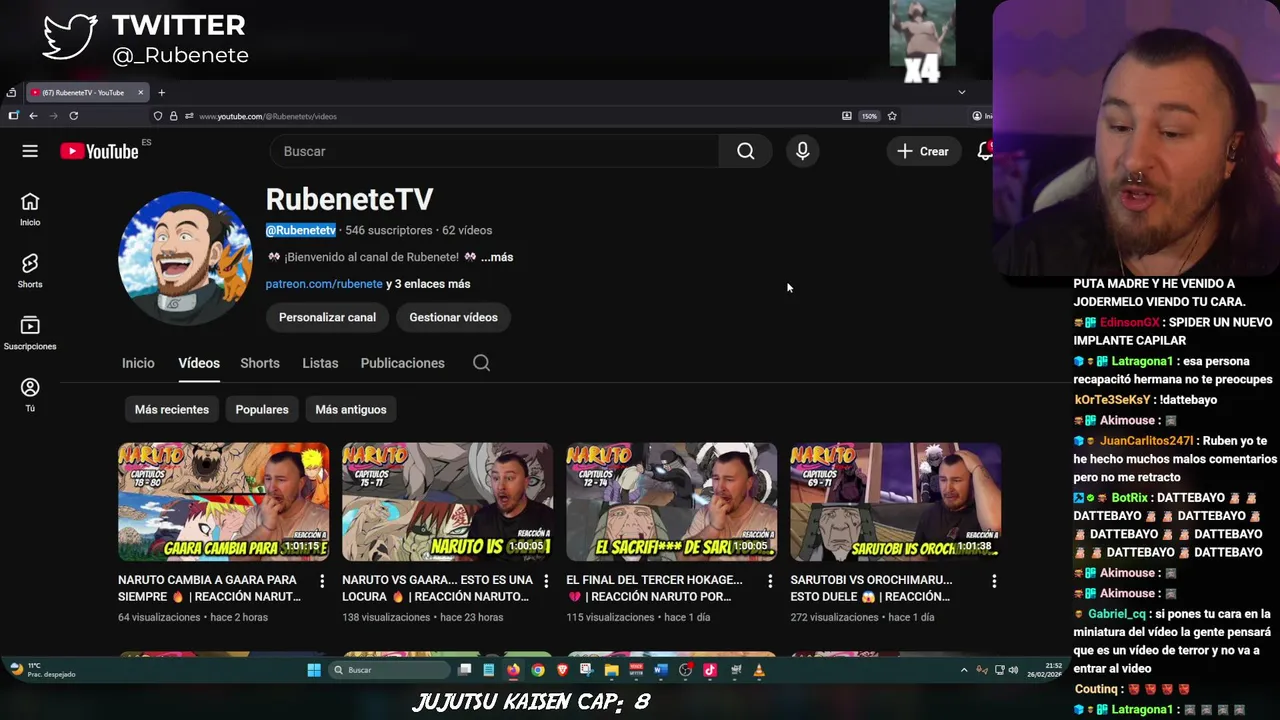Open the Publicaciones channel tab
This screenshot has width=1280, height=720.
[x=402, y=363]
